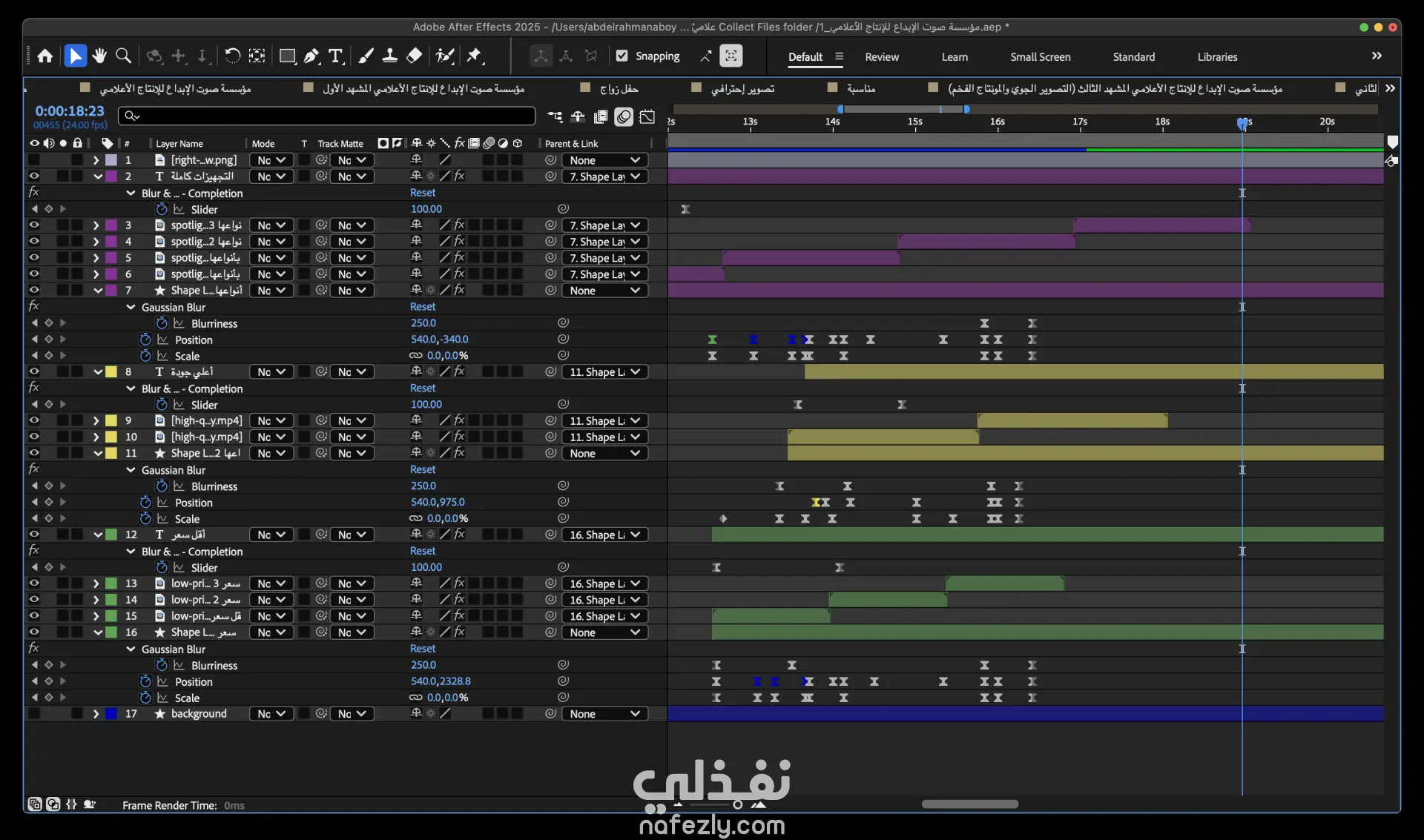
Task: Pick the Rectangle shape tool
Action: 287,56
